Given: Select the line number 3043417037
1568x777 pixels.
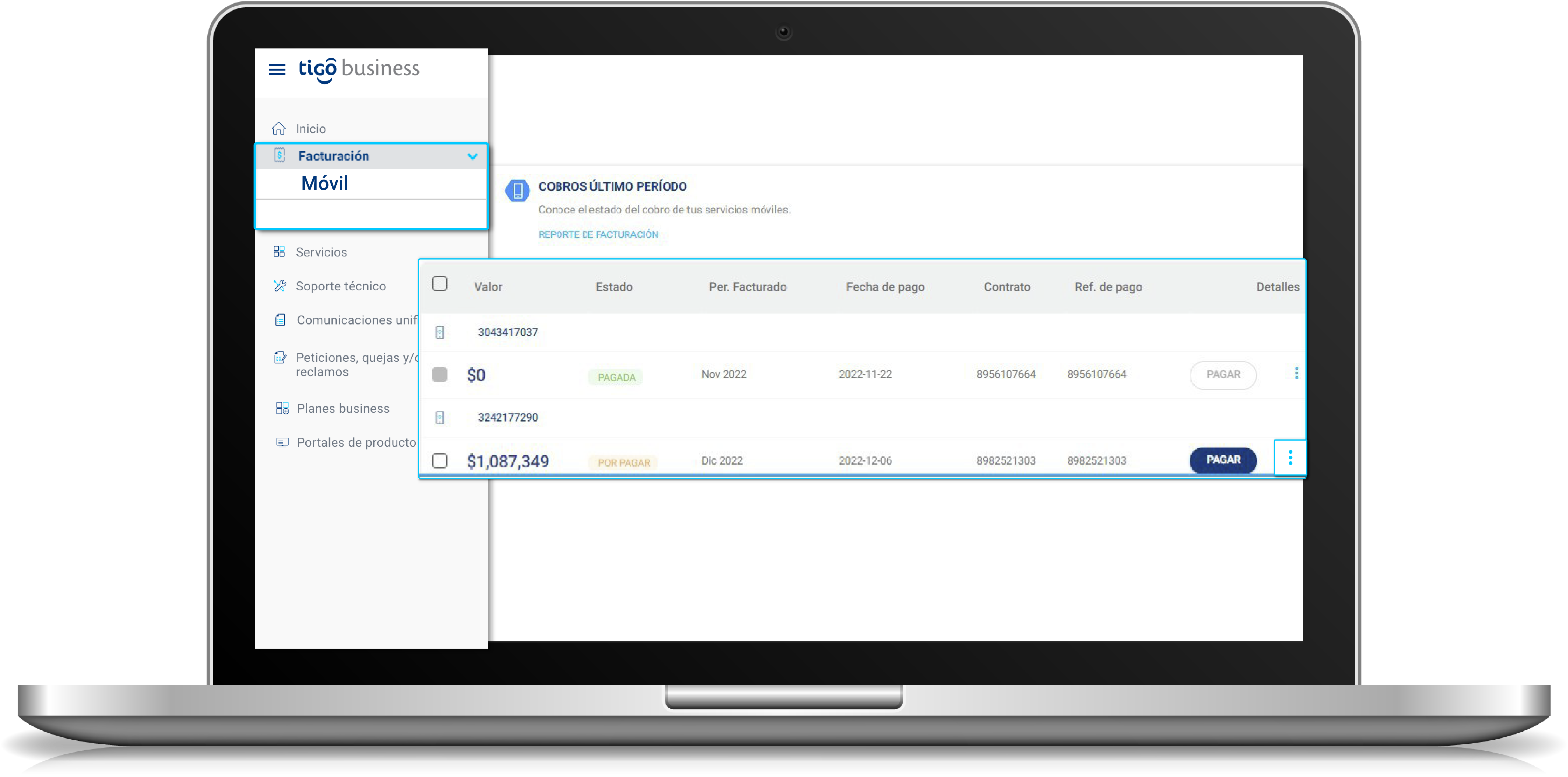Looking at the screenshot, I should [507, 332].
